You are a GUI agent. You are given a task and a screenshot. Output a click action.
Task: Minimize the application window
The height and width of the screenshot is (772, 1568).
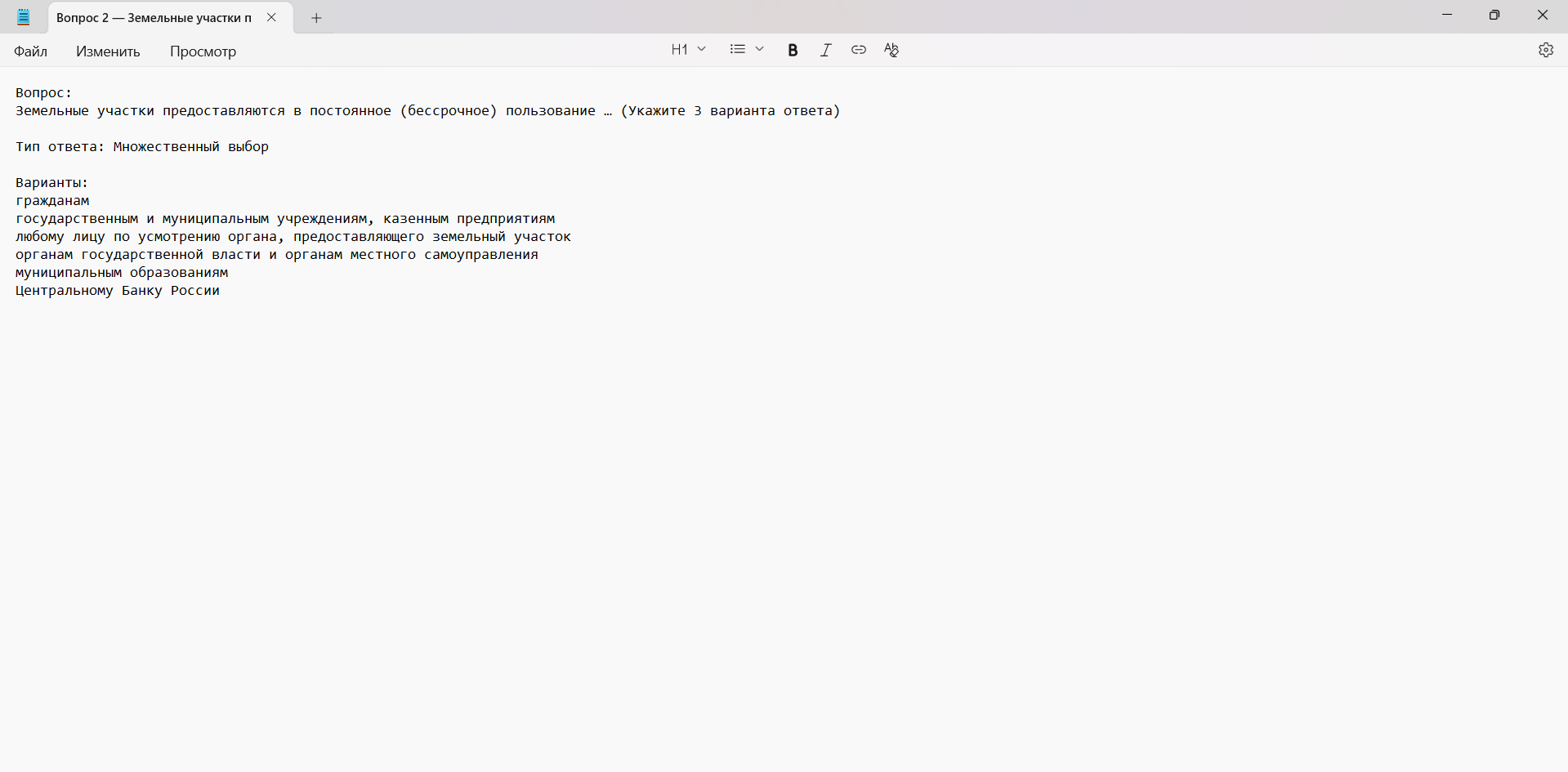click(x=1447, y=15)
